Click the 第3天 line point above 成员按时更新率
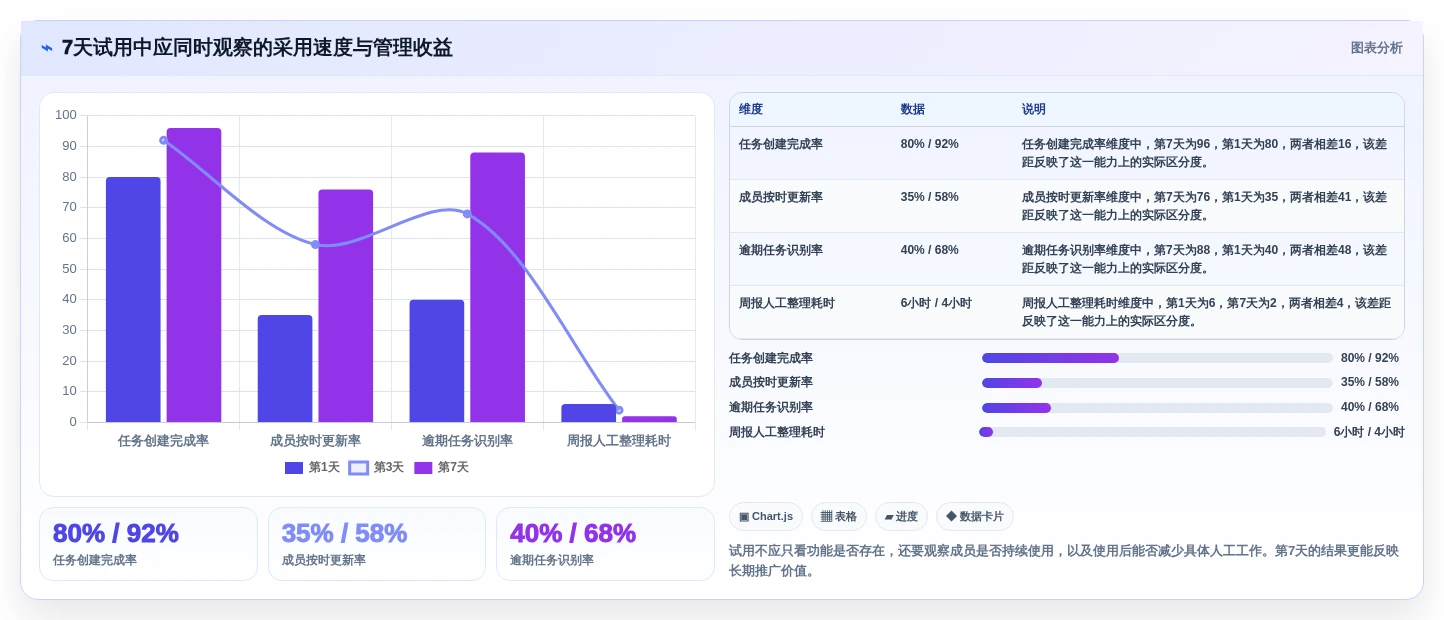This screenshot has height=620, width=1444. (315, 244)
